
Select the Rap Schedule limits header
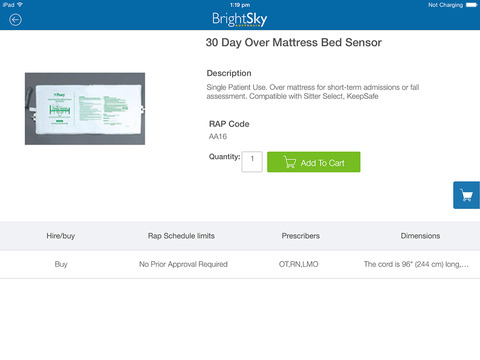coord(181,236)
